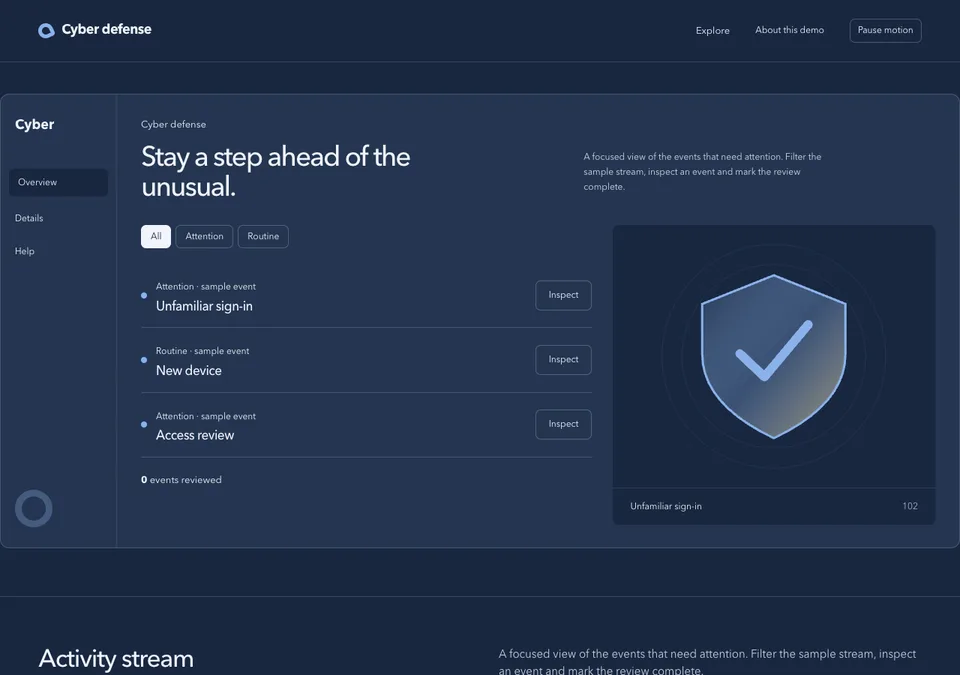Viewport: 960px width, 675px height.
Task: Click the Routine · sample event label
Action: (202, 351)
